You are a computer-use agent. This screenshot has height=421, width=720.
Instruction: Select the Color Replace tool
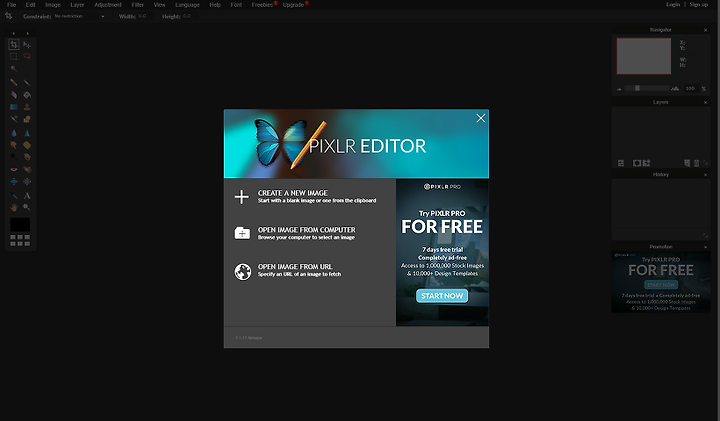14,119
